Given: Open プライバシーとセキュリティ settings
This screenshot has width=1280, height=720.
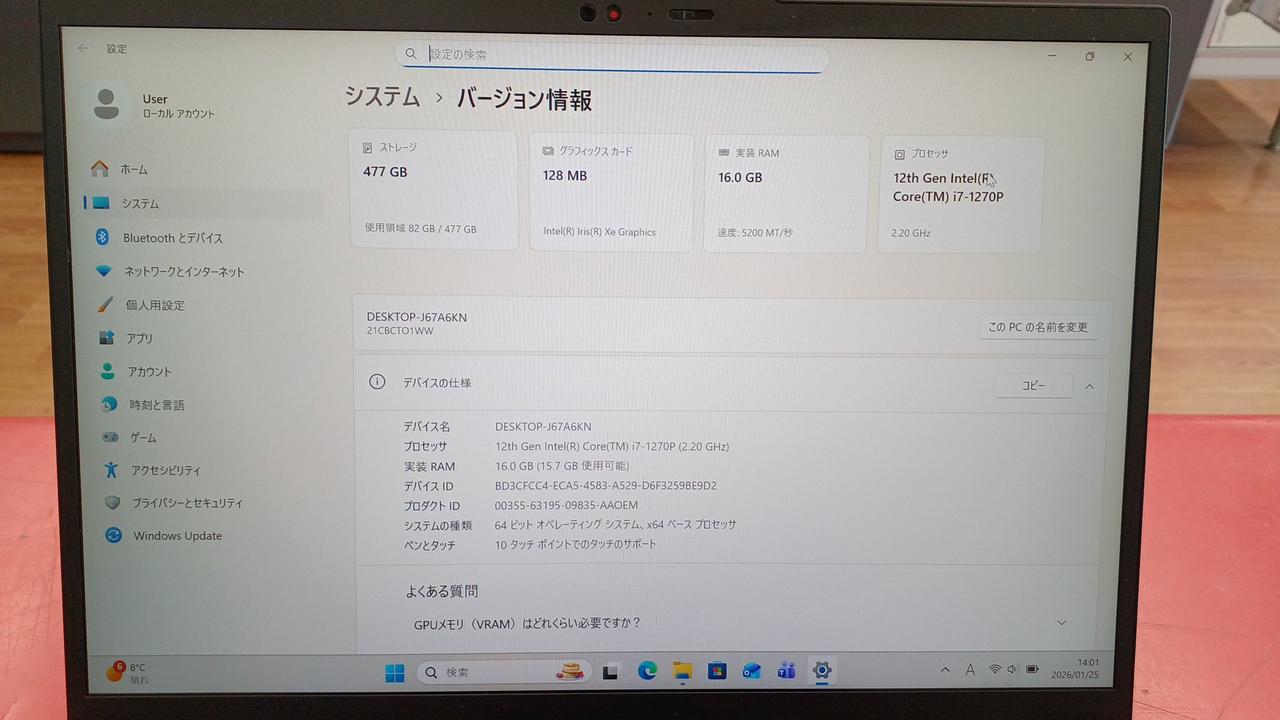Looking at the screenshot, I should pyautogui.click(x=187, y=503).
